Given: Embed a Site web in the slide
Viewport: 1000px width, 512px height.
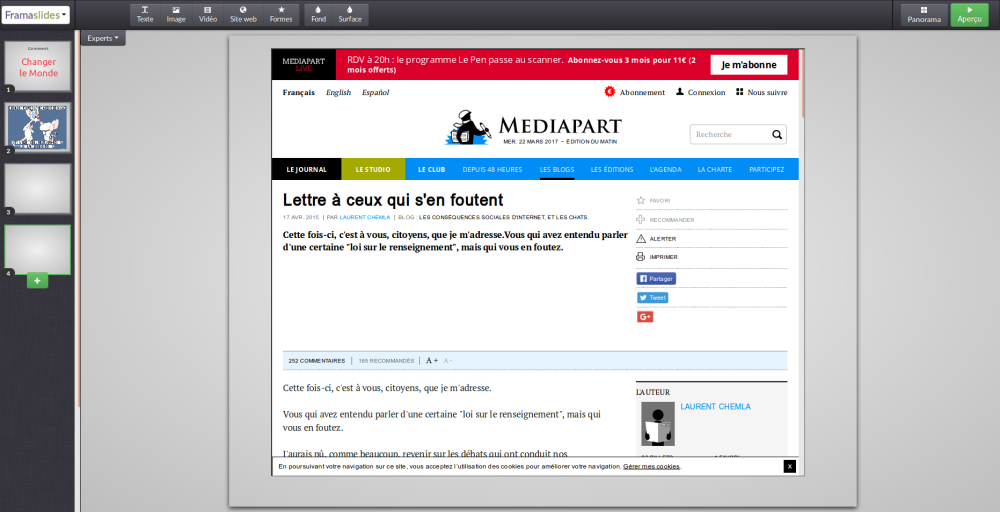Looking at the screenshot, I should click(x=243, y=15).
